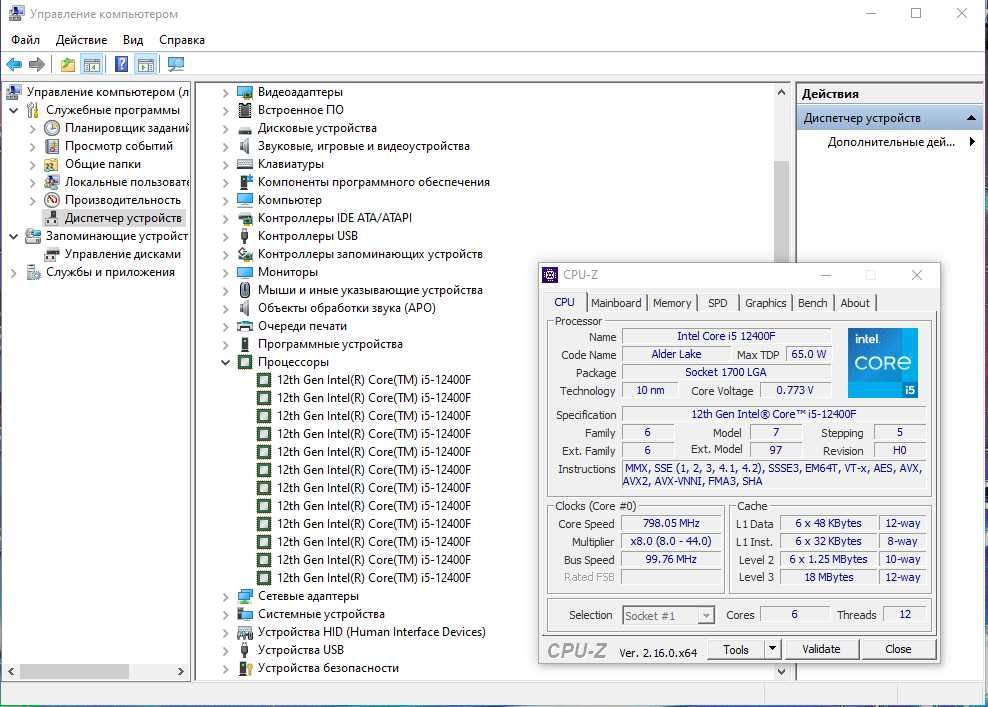Click the Процессоры chip icon
Image resolution: width=988 pixels, height=707 pixels.
[244, 362]
